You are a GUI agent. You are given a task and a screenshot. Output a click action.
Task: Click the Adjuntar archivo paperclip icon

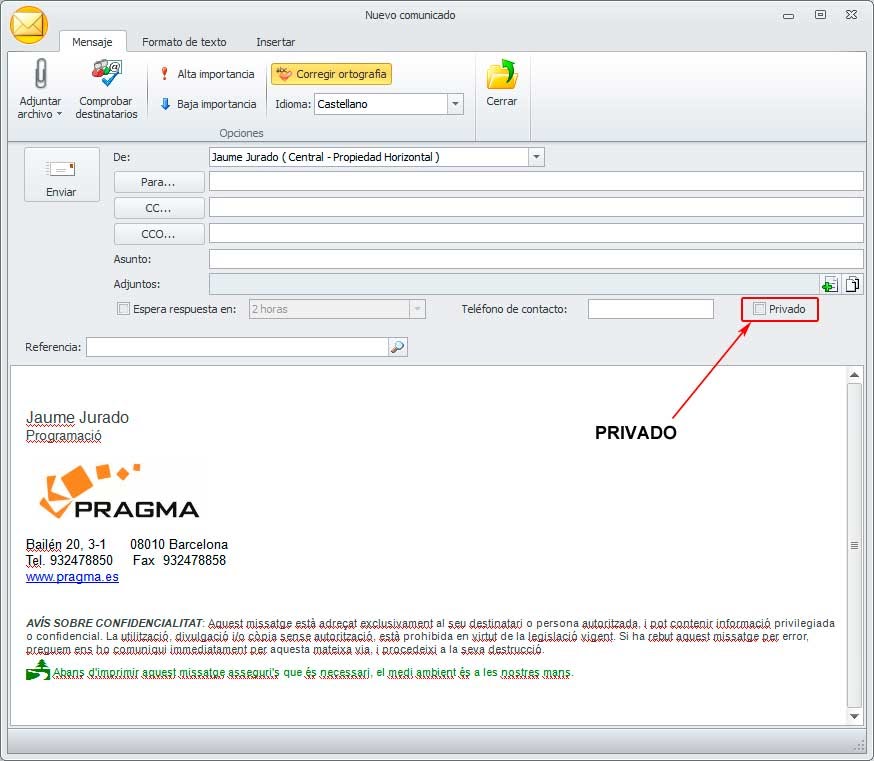[x=40, y=74]
